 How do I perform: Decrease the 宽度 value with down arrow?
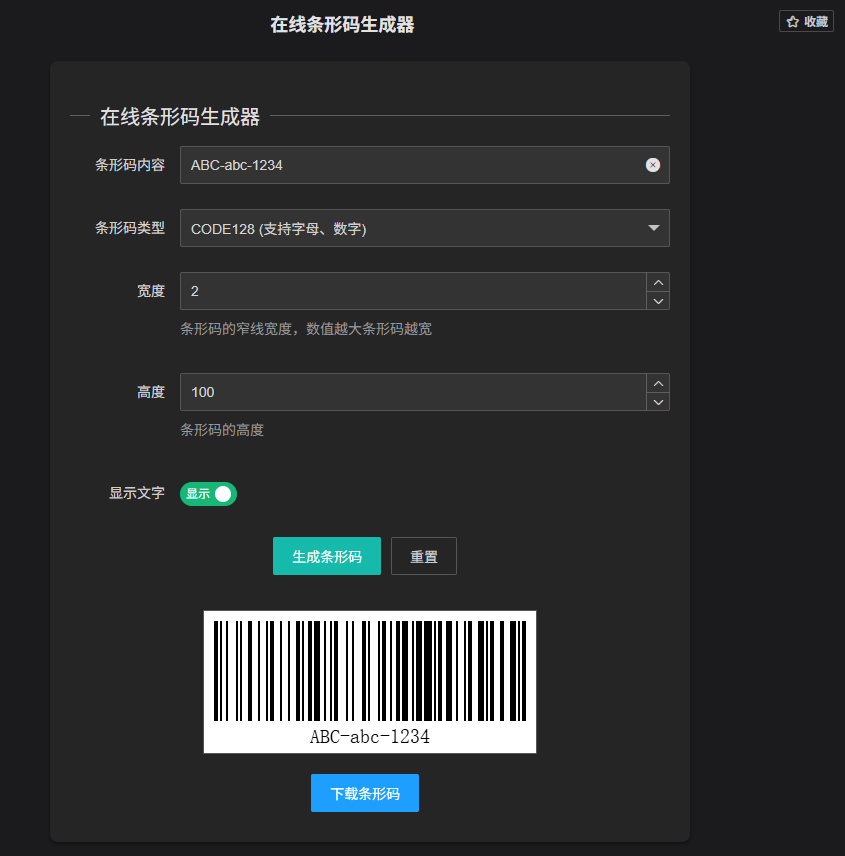coord(658,301)
